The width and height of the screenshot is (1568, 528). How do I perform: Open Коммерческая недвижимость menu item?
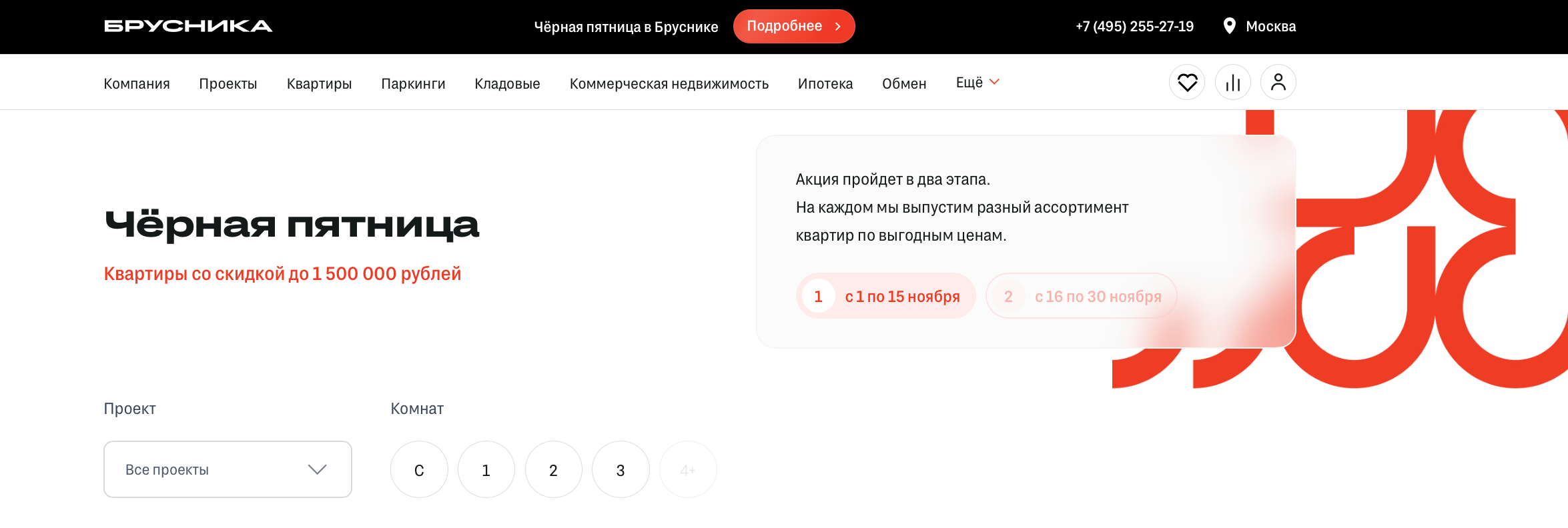pos(669,83)
